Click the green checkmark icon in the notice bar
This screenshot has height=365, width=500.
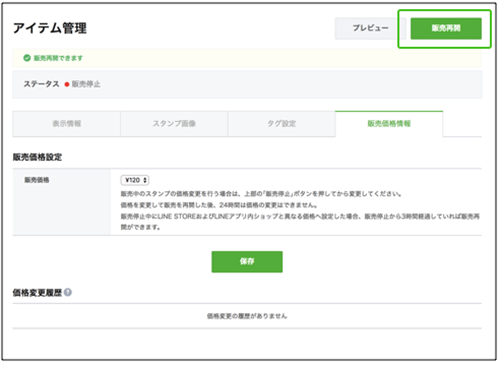point(27,58)
